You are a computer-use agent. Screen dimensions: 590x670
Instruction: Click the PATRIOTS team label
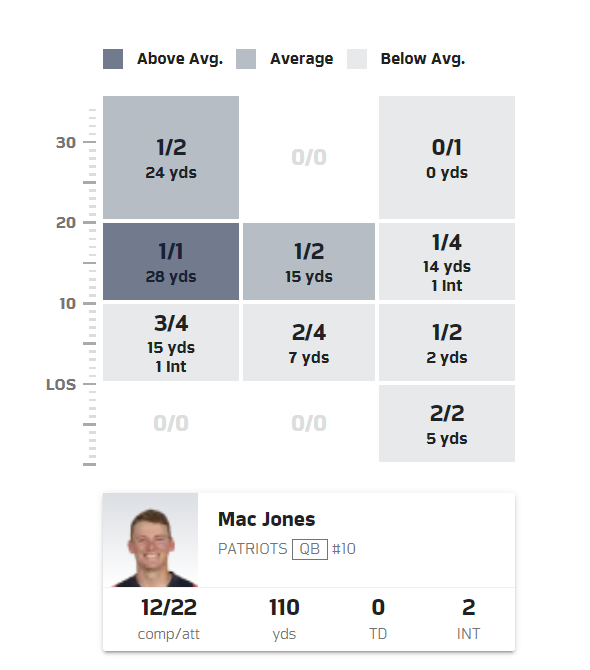point(252,549)
